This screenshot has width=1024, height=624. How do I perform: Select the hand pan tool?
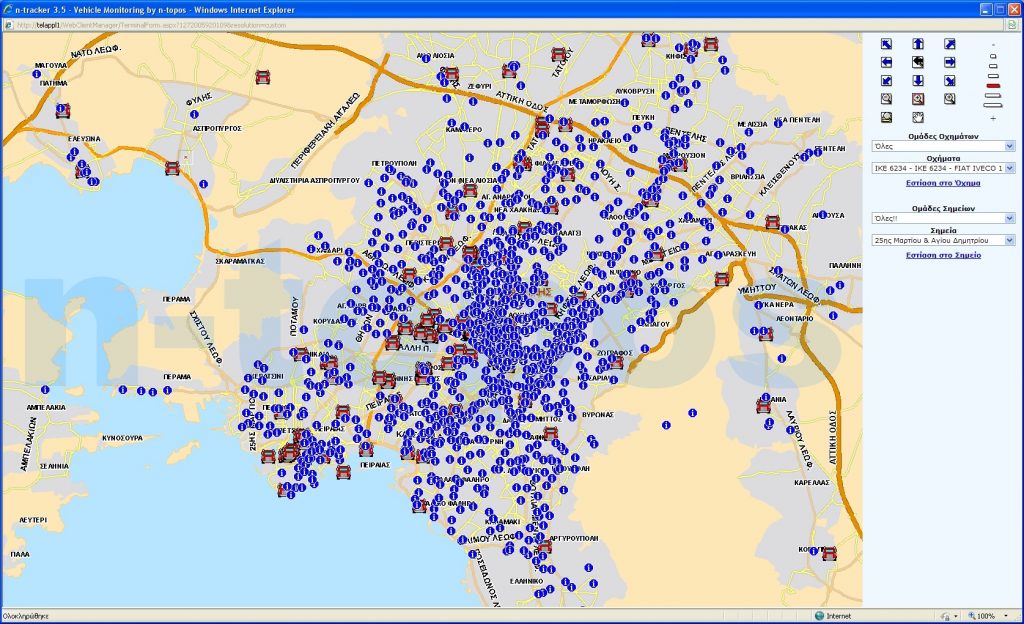click(918, 117)
